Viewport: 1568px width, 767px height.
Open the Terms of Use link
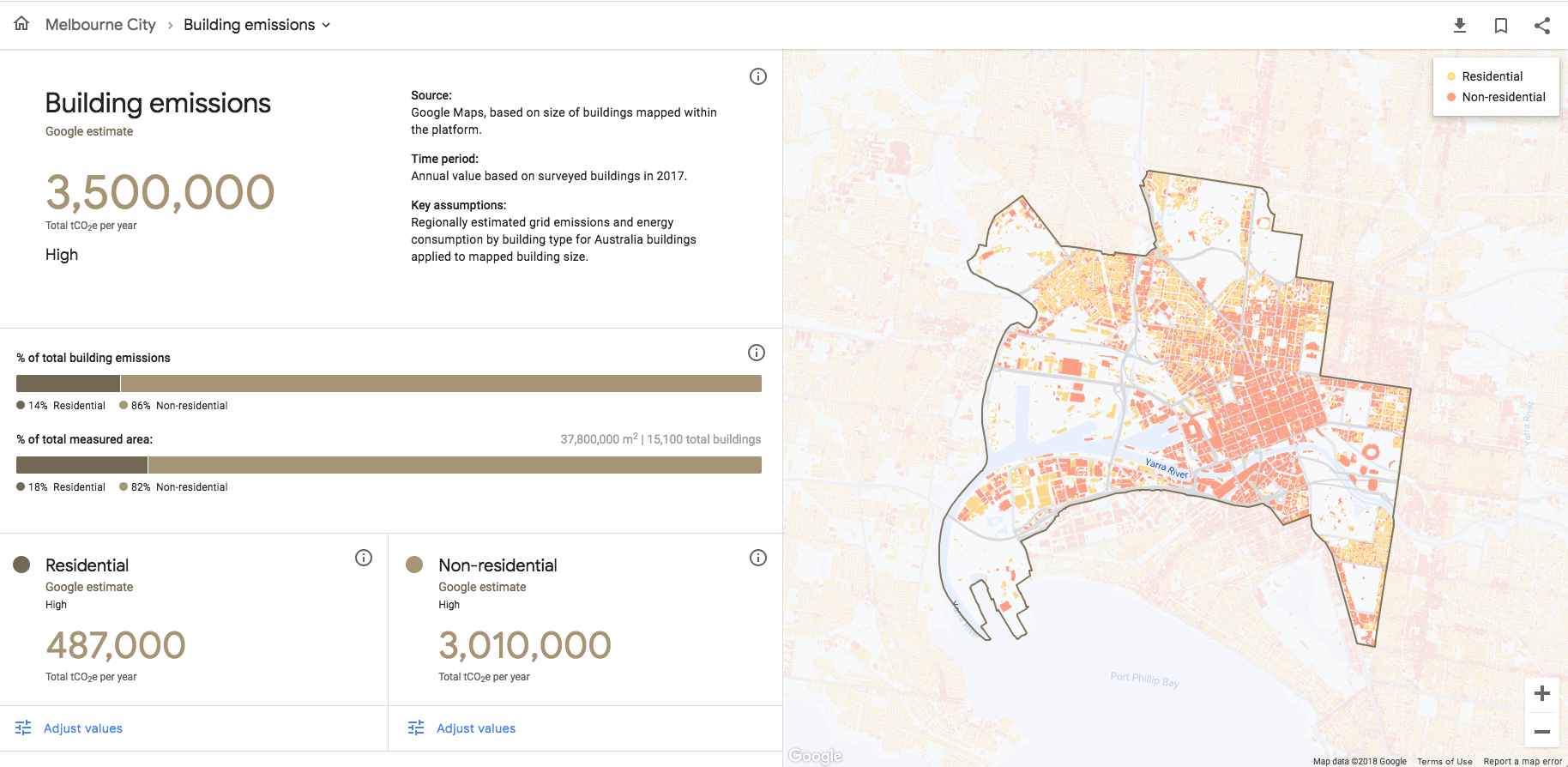(x=1444, y=761)
